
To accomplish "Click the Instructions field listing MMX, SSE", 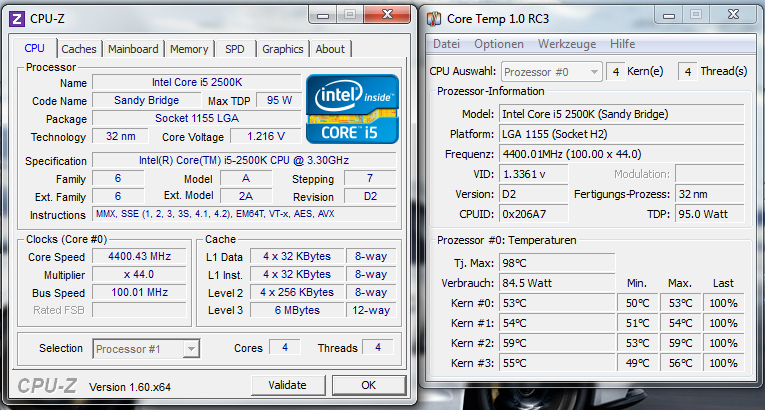I will pyautogui.click(x=244, y=214).
